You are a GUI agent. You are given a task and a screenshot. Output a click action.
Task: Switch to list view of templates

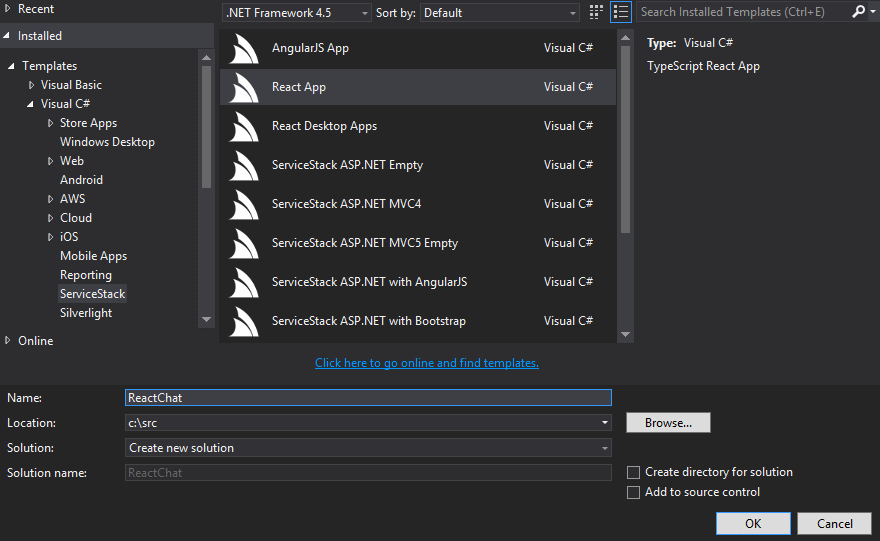pos(621,13)
